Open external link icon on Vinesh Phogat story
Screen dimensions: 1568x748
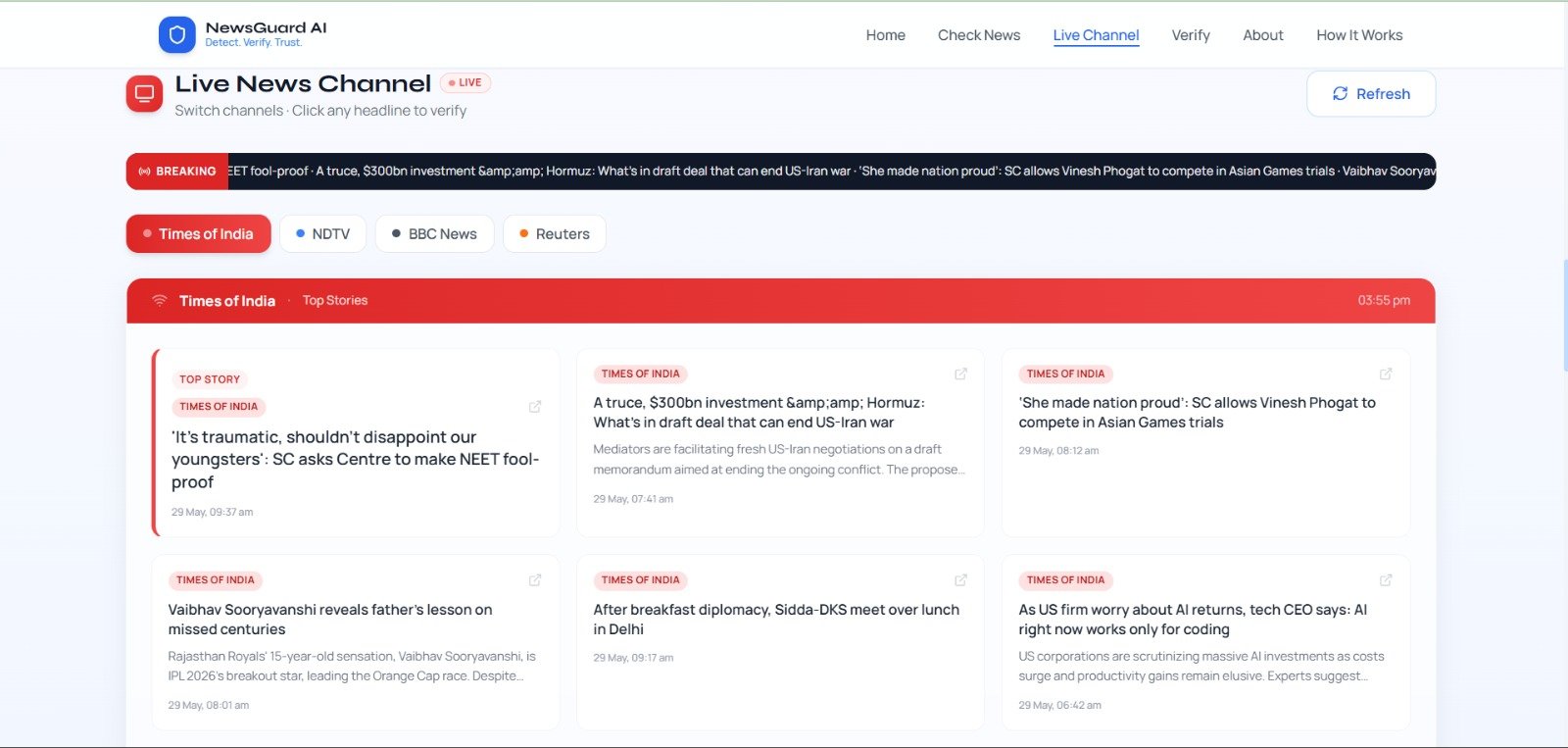pyautogui.click(x=1386, y=374)
